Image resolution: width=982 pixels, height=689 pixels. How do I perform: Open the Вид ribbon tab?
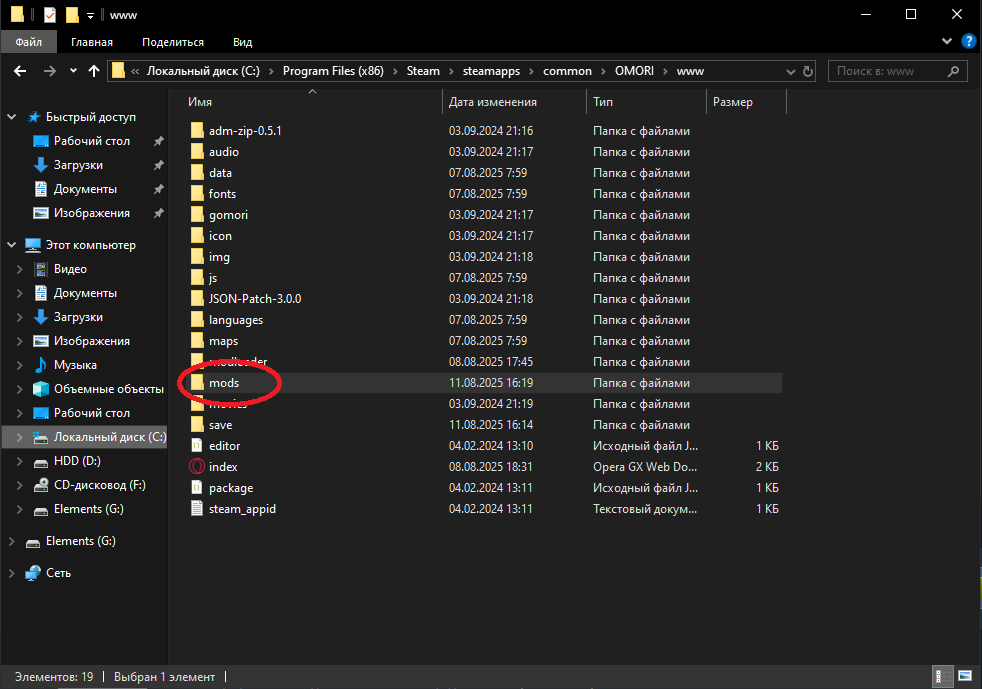pyautogui.click(x=242, y=42)
